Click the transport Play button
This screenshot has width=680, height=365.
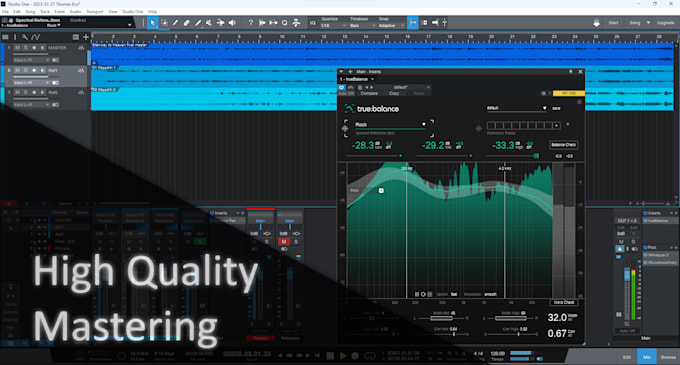point(343,355)
